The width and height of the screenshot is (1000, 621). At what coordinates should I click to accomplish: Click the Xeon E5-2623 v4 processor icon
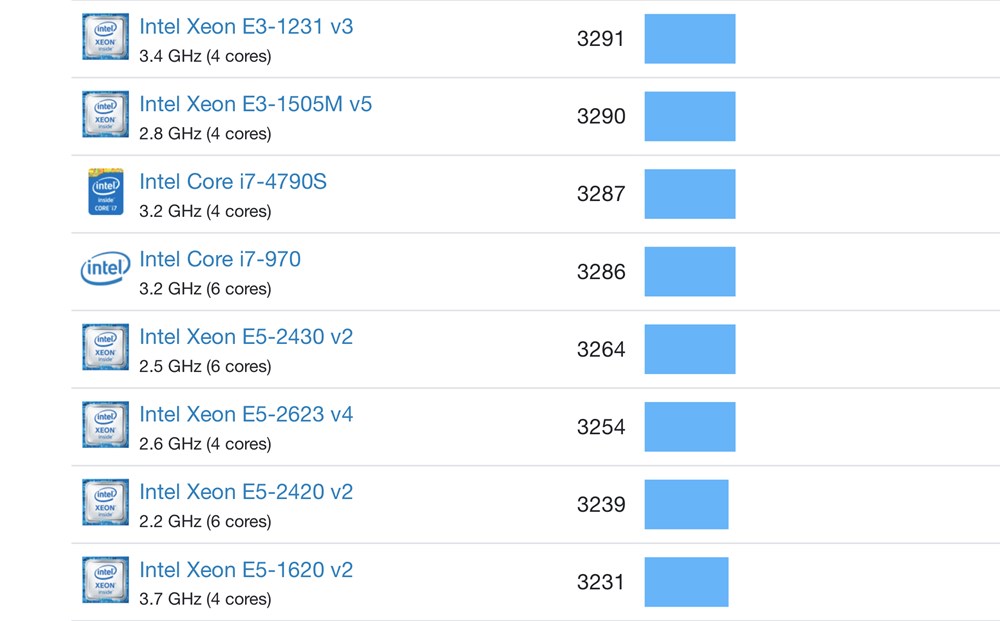[x=105, y=424]
